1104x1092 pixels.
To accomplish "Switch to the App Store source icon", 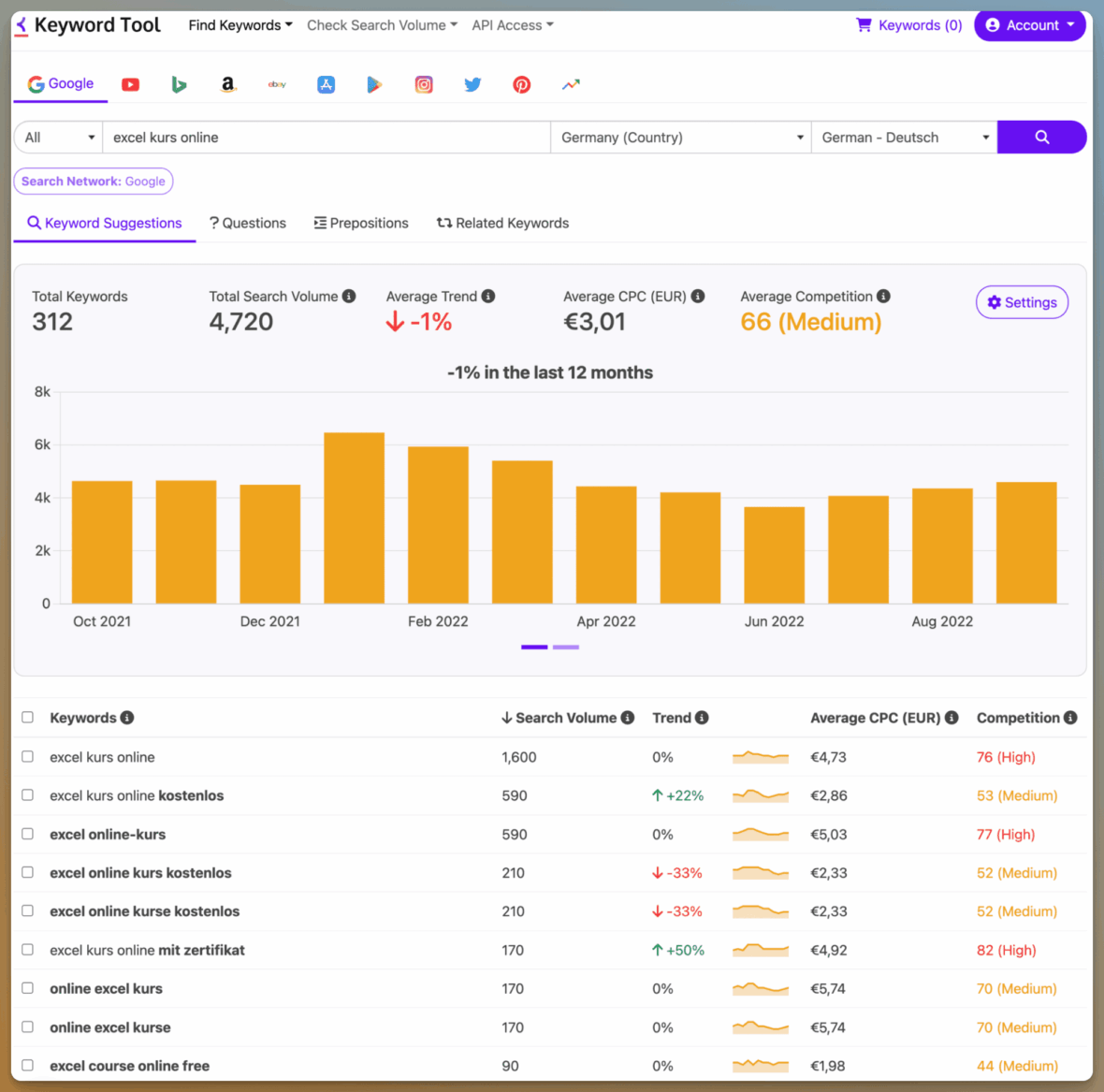I will (326, 84).
